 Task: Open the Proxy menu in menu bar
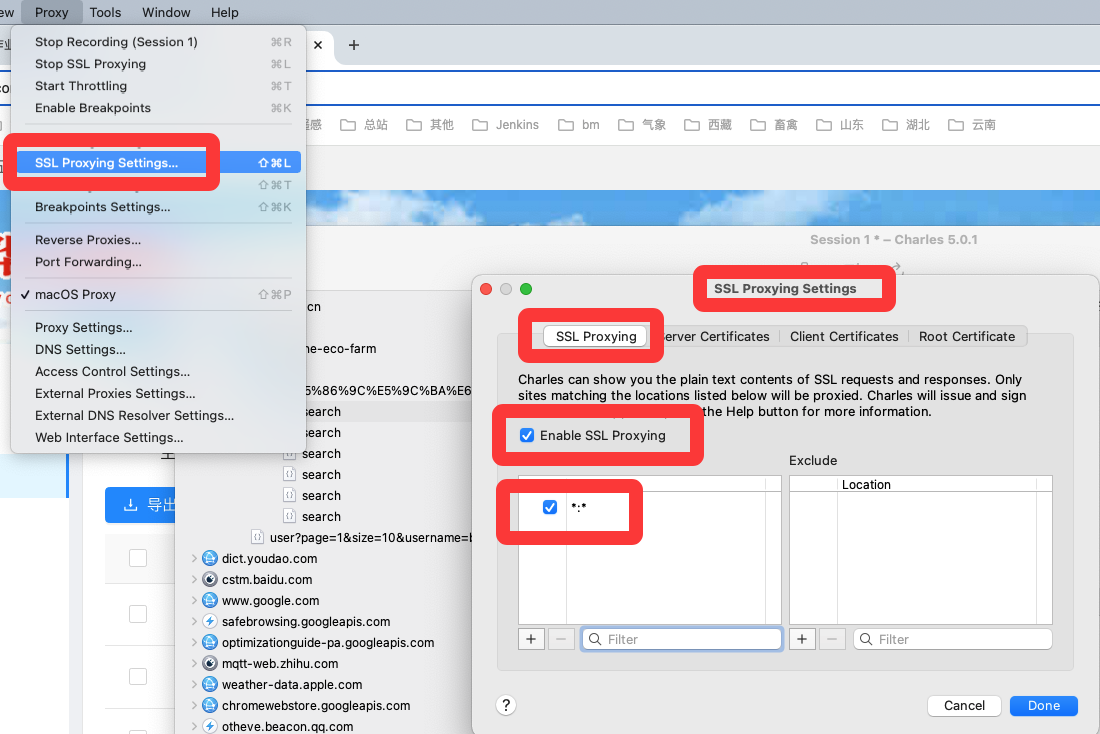pyautogui.click(x=51, y=13)
